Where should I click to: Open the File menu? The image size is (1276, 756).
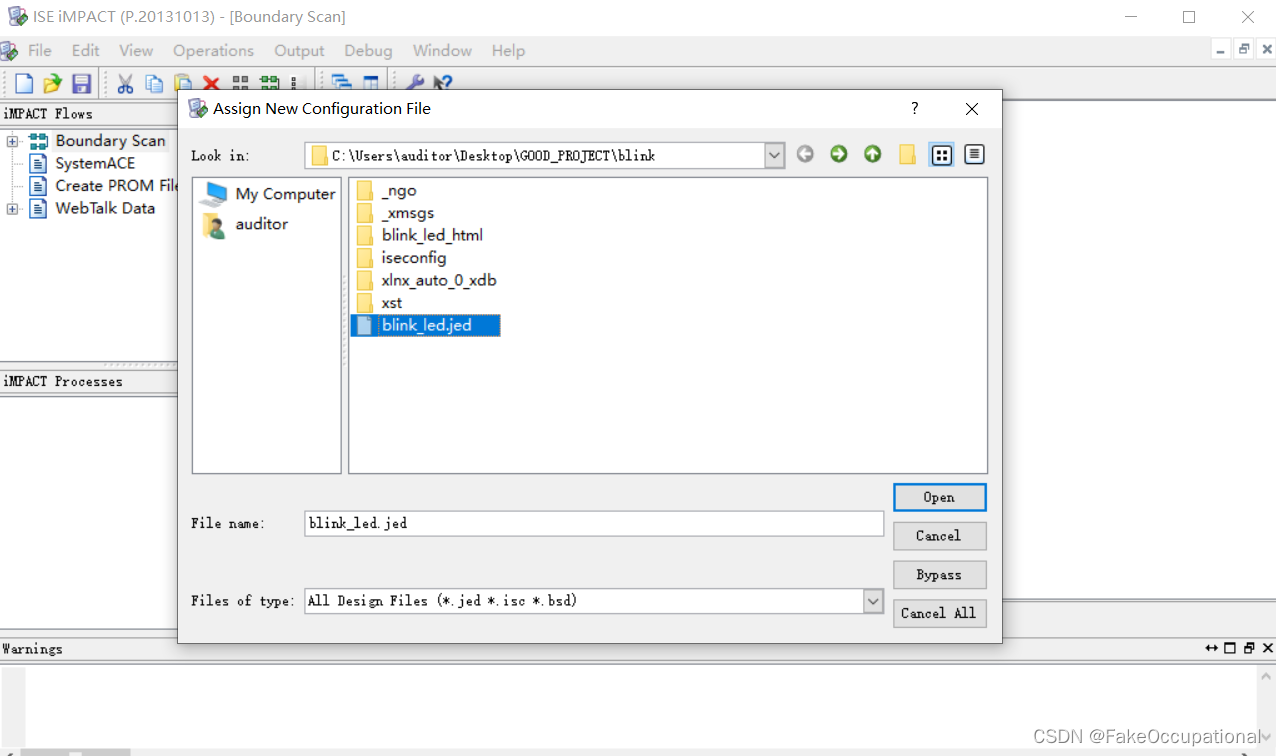(40, 50)
